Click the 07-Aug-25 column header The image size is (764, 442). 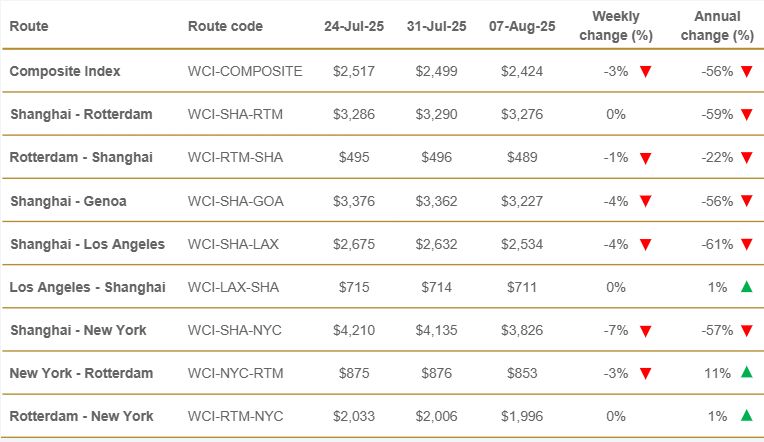pos(522,26)
